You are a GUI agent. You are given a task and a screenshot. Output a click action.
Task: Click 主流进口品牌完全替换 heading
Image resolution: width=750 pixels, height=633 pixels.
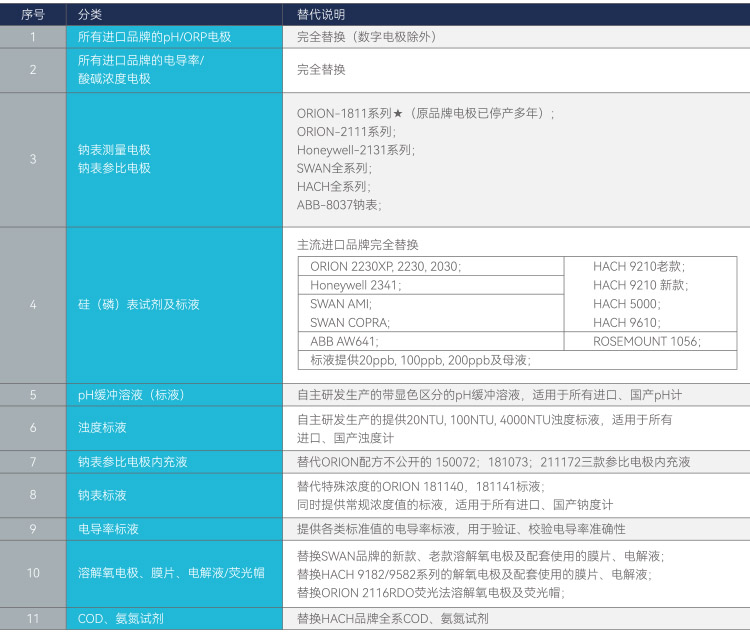click(x=357, y=244)
